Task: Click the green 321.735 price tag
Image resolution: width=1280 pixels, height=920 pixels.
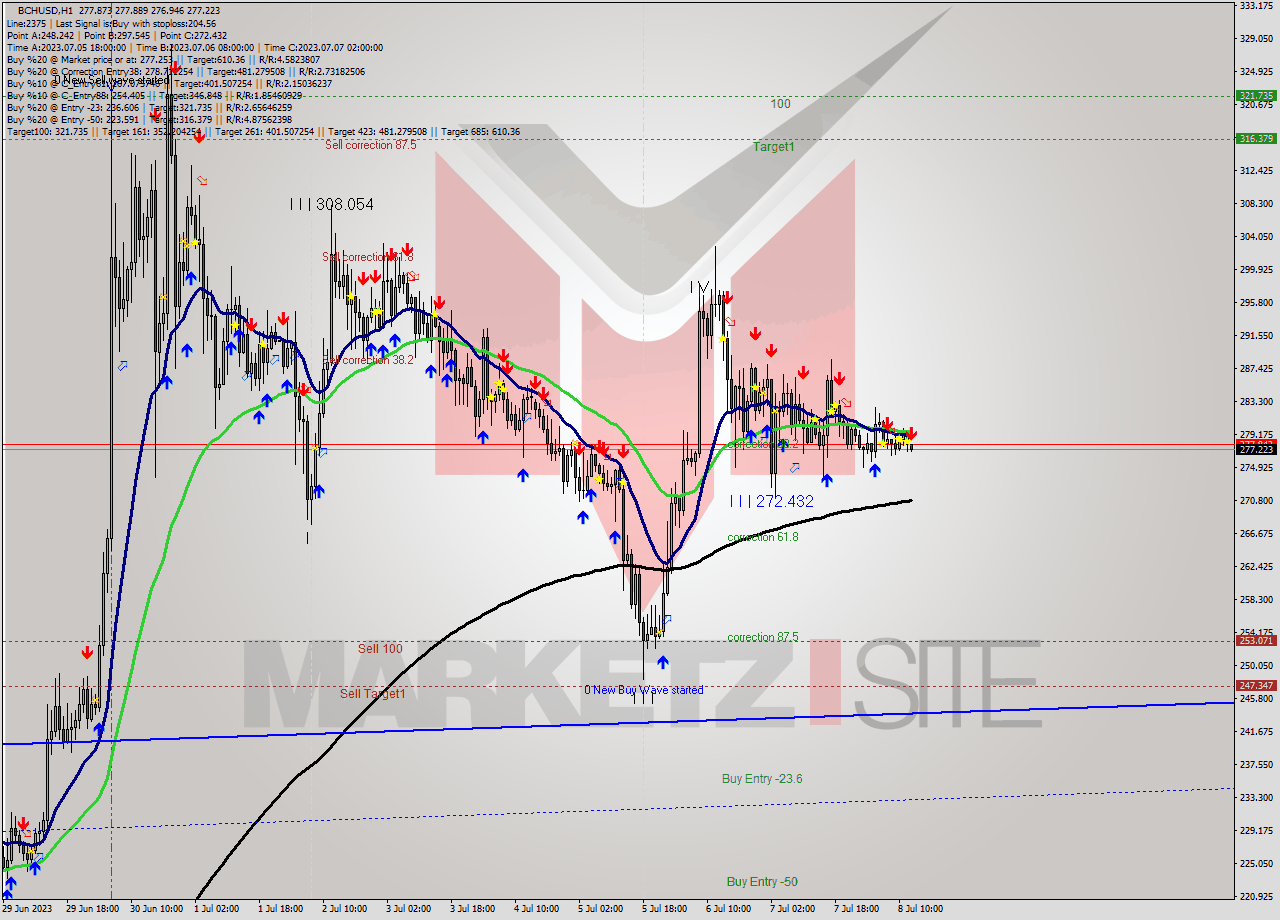Action: 1256,96
